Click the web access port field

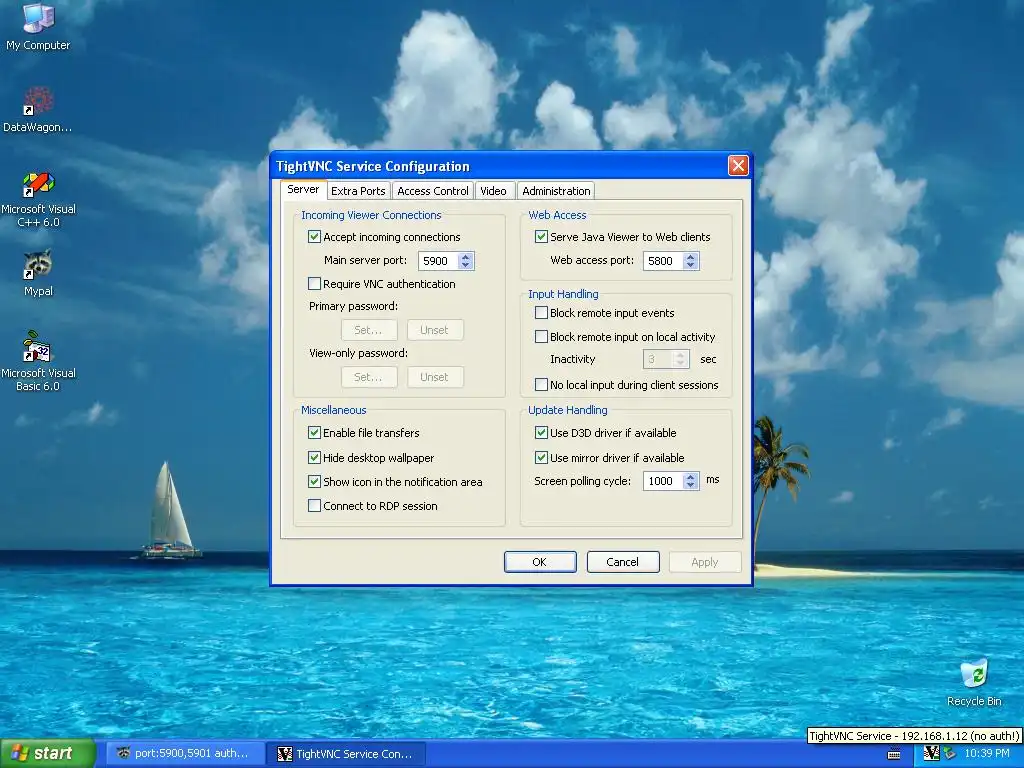tap(664, 261)
